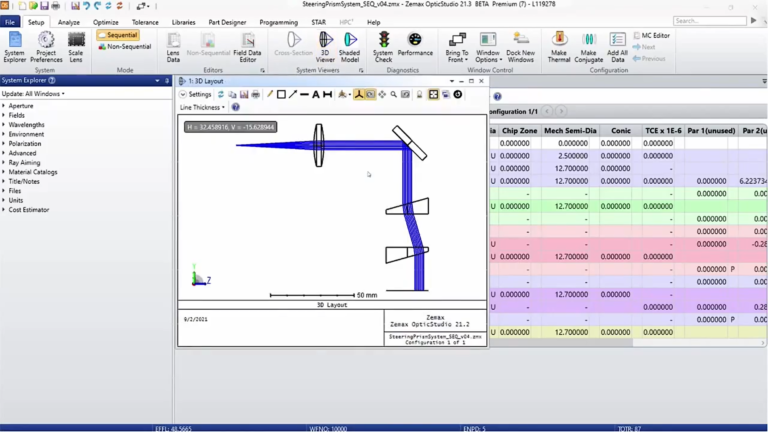The width and height of the screenshot is (768, 432).
Task: Launch the 3D Viewer
Action: [x=325, y=47]
